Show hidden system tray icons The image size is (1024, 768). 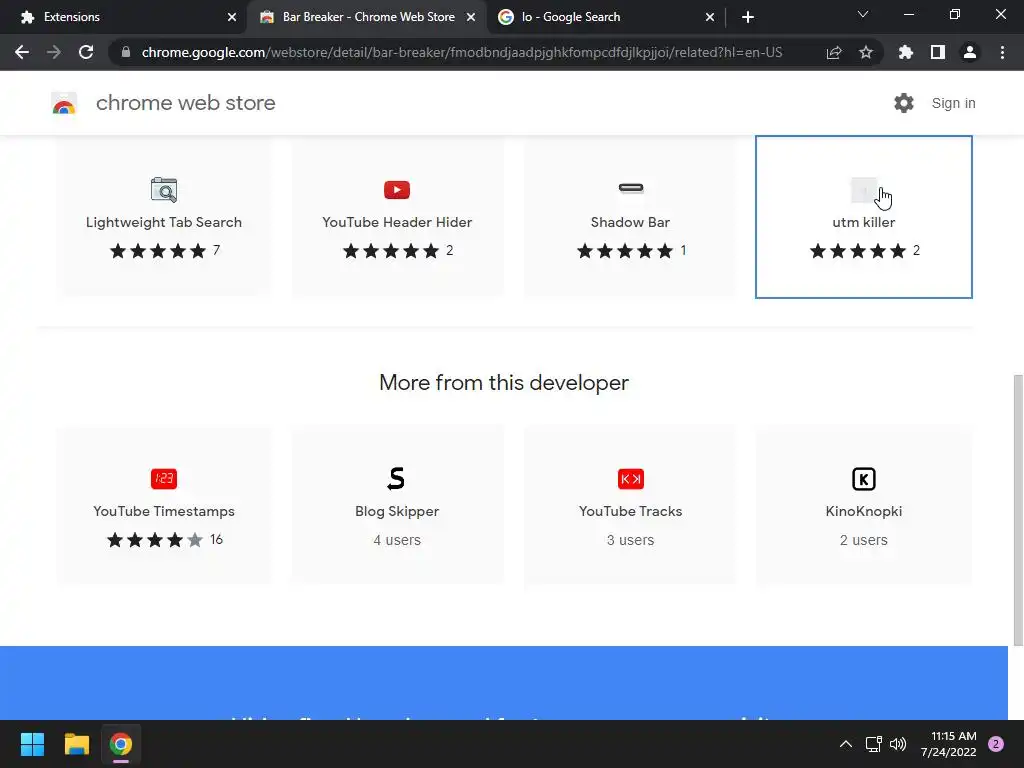point(846,744)
